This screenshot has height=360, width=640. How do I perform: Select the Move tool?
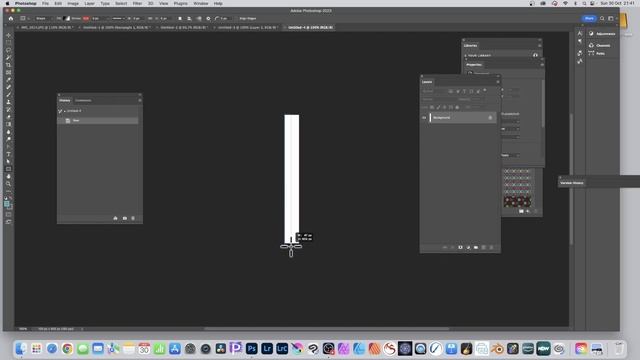[9, 36]
